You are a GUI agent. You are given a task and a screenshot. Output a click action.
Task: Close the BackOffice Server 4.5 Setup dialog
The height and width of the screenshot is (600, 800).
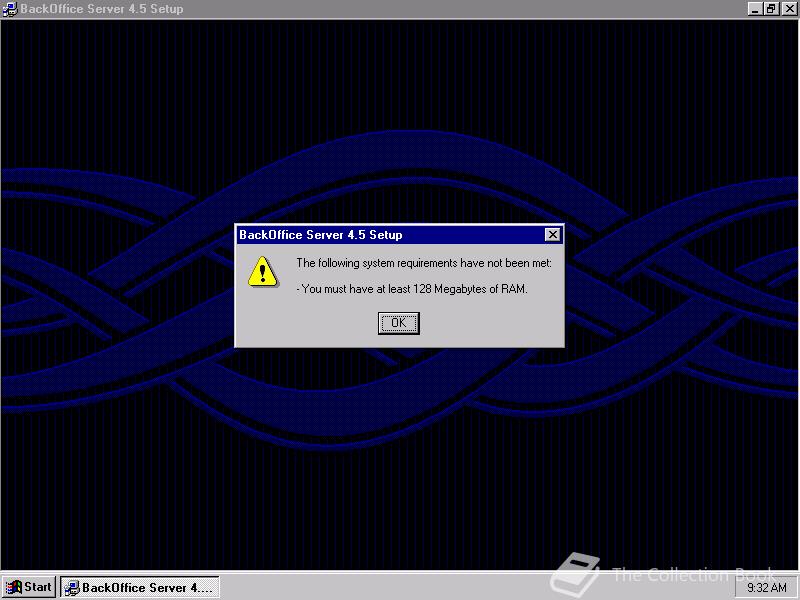553,235
